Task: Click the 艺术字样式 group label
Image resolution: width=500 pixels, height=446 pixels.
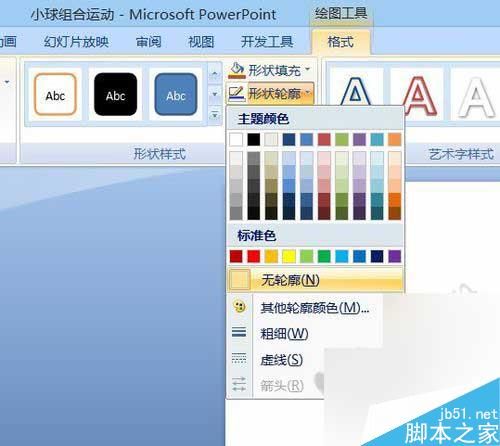Action: [x=461, y=154]
